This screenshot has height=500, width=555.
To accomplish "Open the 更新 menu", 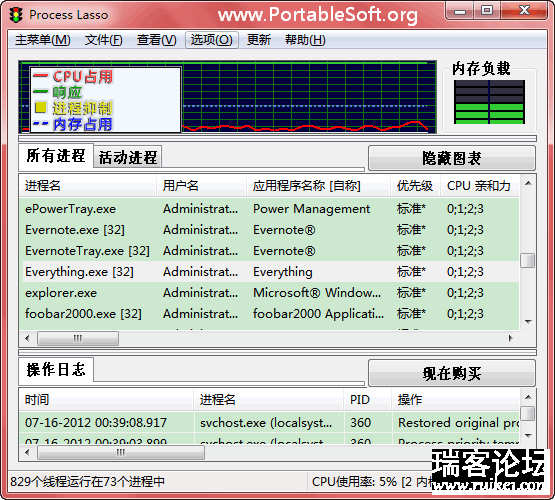I will [x=259, y=40].
